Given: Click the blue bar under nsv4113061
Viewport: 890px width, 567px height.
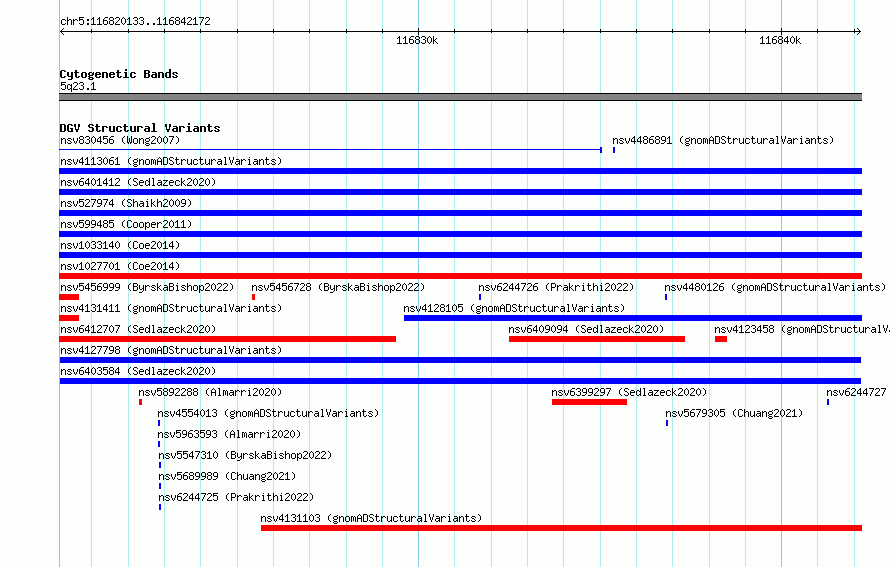Looking at the screenshot, I should pos(460,171).
